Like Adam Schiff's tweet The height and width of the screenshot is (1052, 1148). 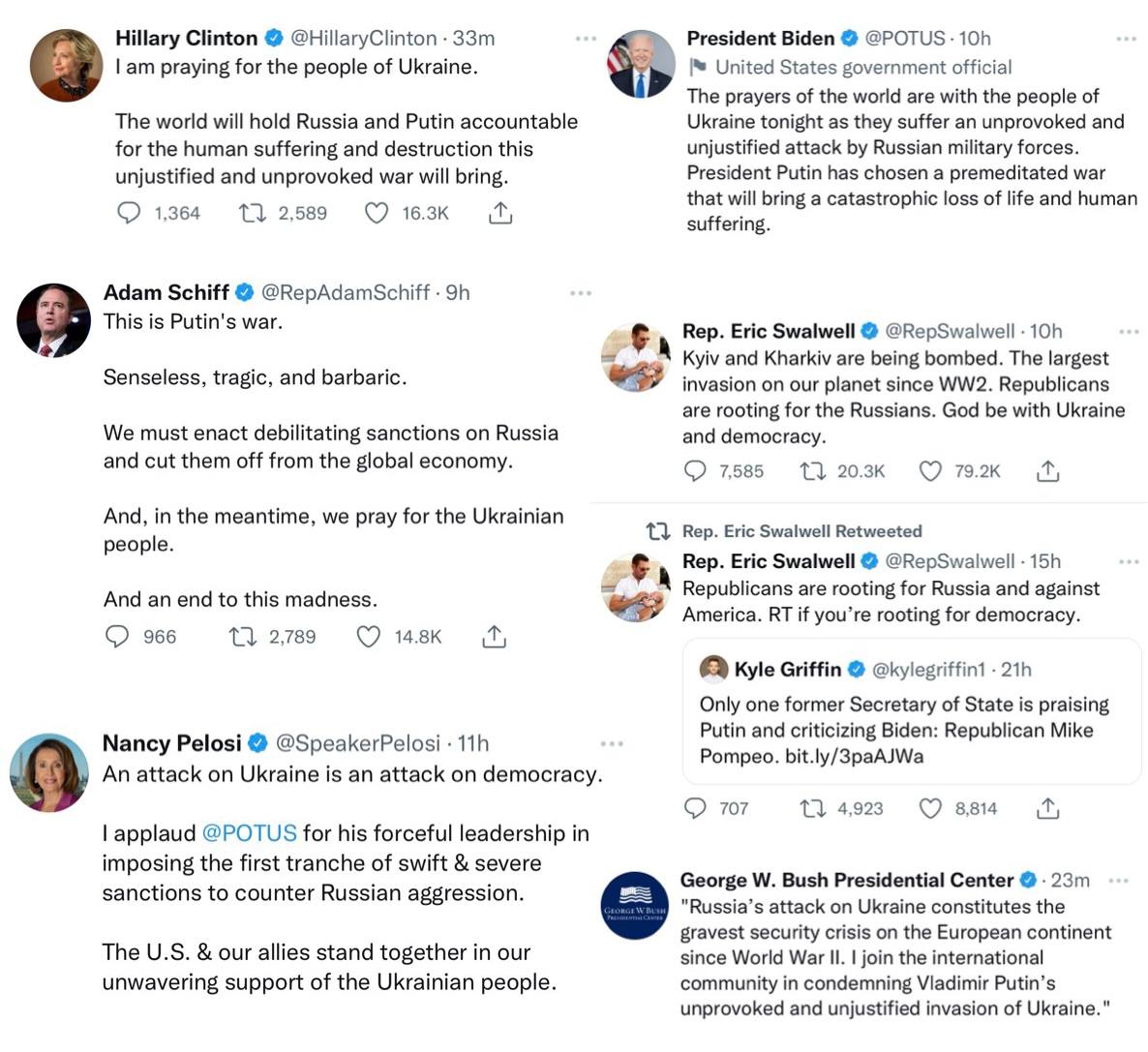(x=368, y=637)
